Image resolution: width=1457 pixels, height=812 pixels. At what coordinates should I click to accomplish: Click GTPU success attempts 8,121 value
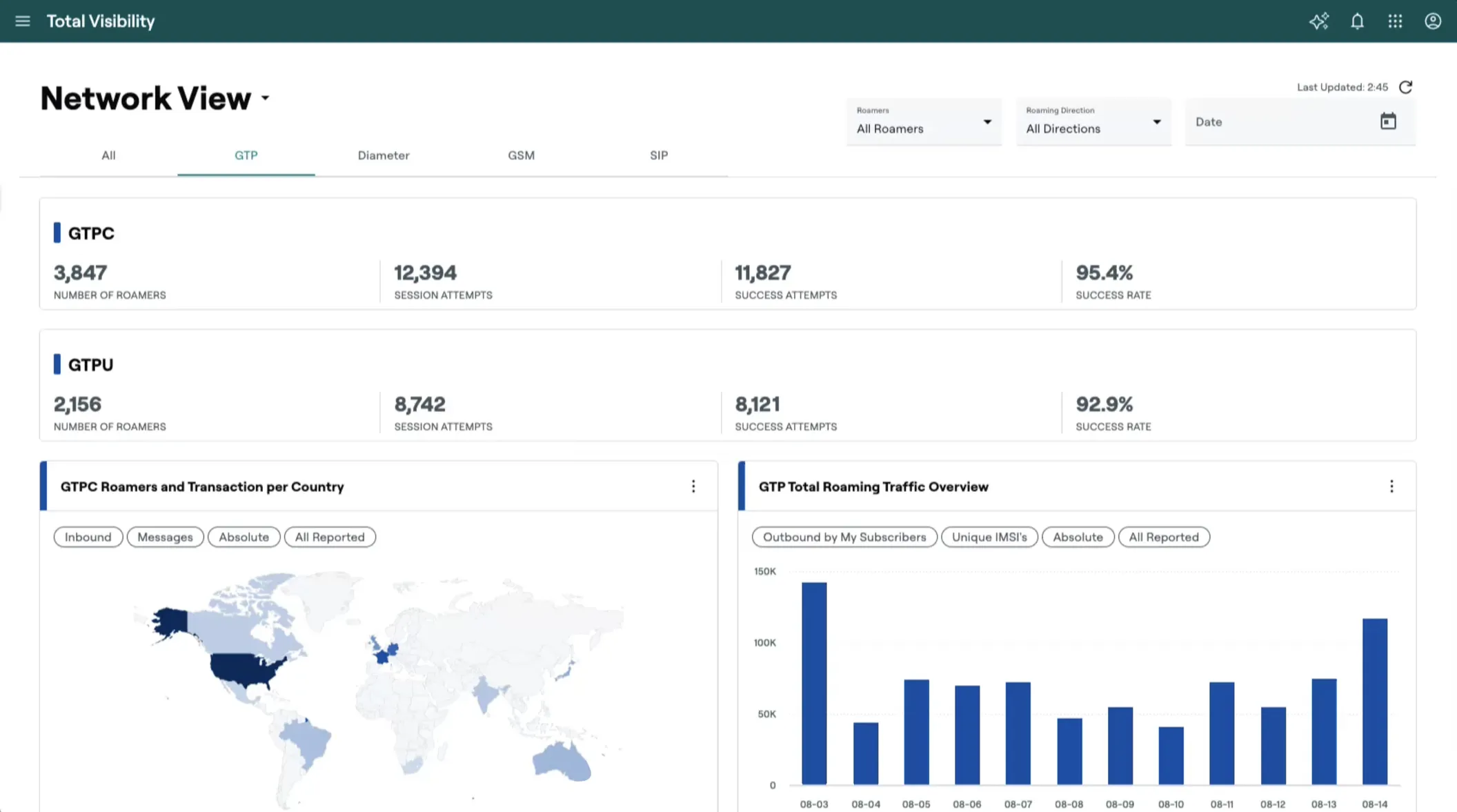(757, 404)
